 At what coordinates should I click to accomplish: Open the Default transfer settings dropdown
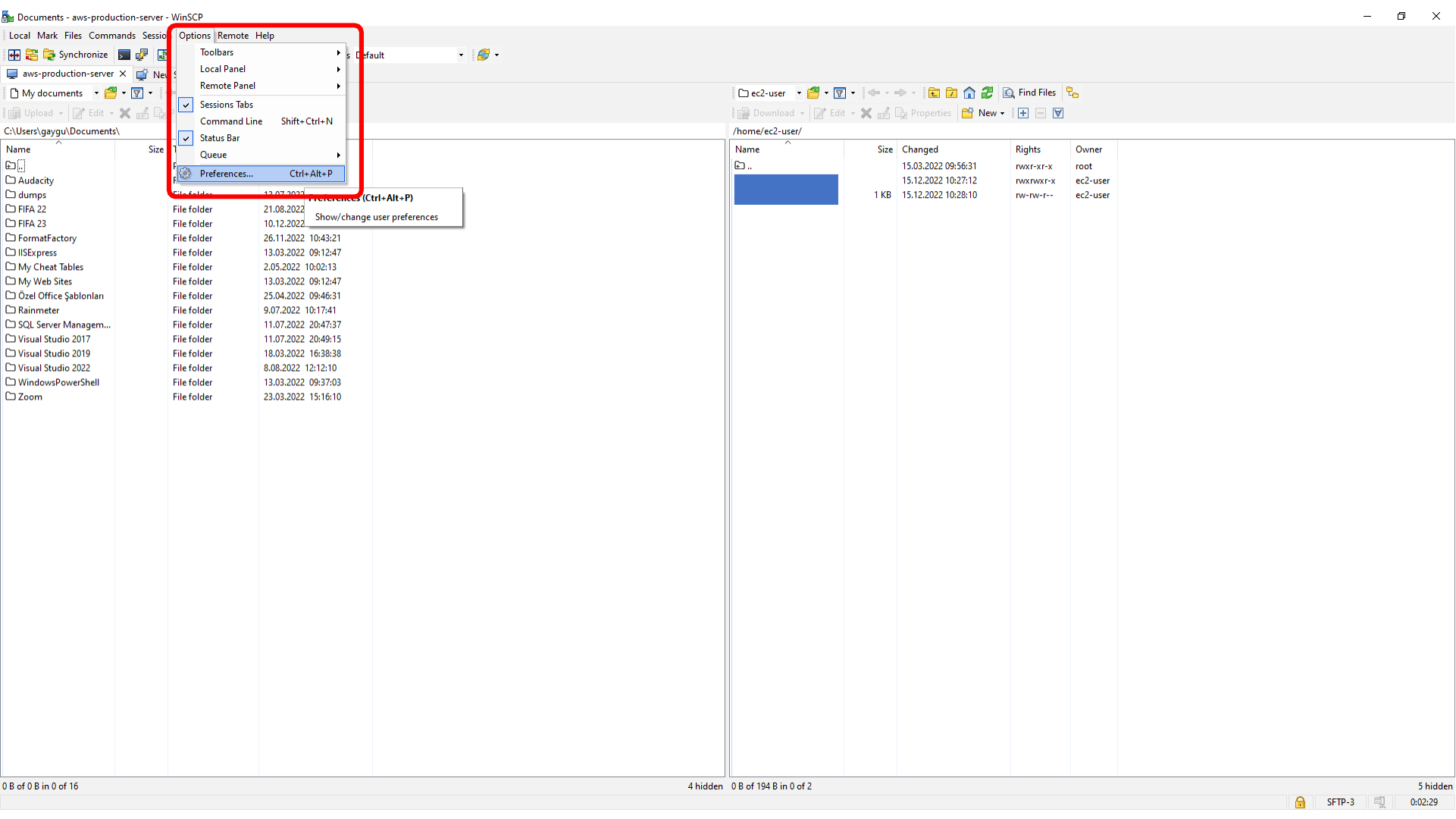coord(461,55)
